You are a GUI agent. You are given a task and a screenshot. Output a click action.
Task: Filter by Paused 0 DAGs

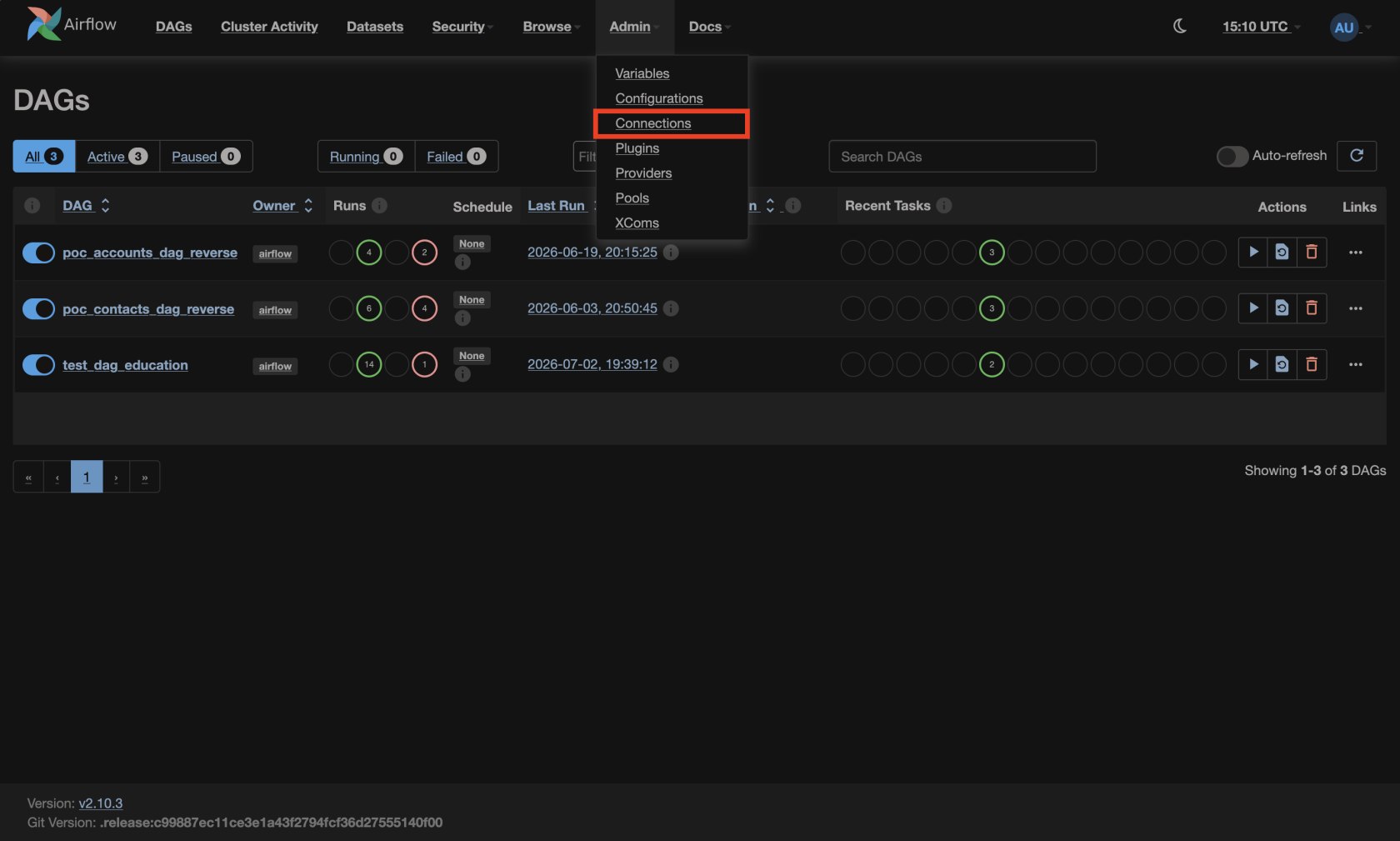pyautogui.click(x=206, y=156)
